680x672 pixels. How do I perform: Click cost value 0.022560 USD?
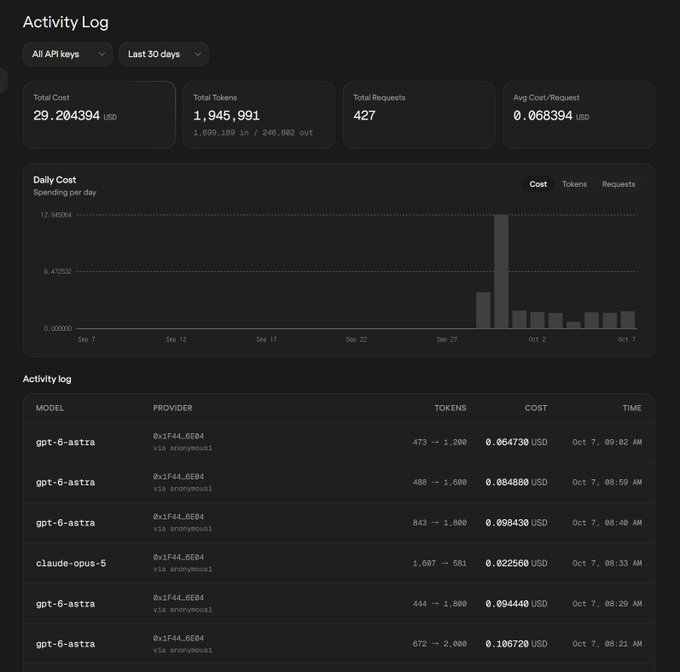coord(516,563)
